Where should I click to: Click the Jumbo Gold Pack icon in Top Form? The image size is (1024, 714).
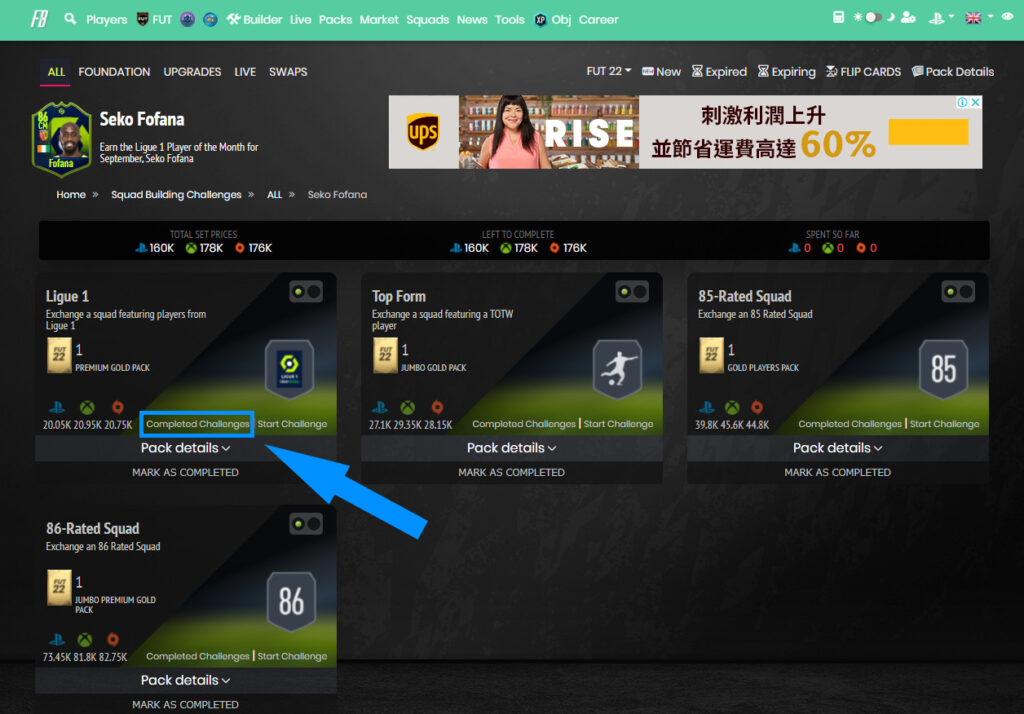pos(385,355)
